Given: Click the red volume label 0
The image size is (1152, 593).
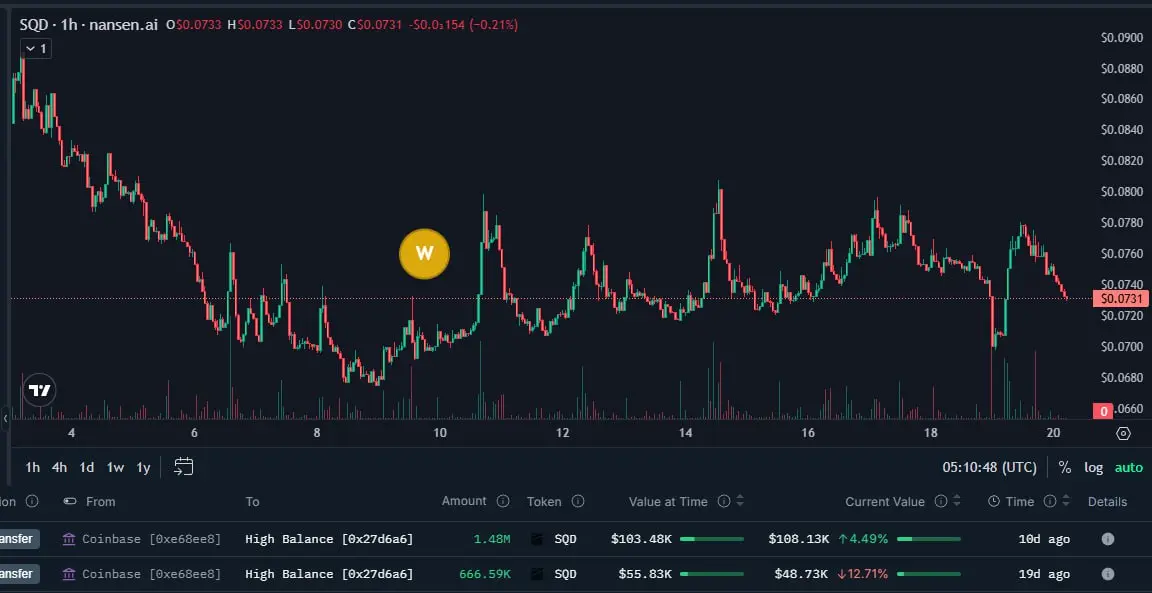Looking at the screenshot, I should [x=1103, y=411].
